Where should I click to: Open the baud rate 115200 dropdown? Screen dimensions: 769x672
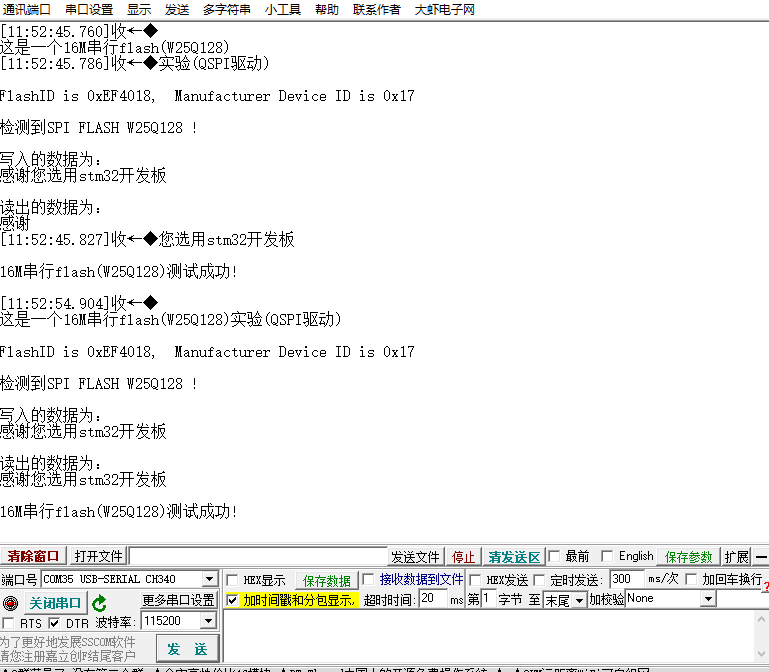point(209,621)
